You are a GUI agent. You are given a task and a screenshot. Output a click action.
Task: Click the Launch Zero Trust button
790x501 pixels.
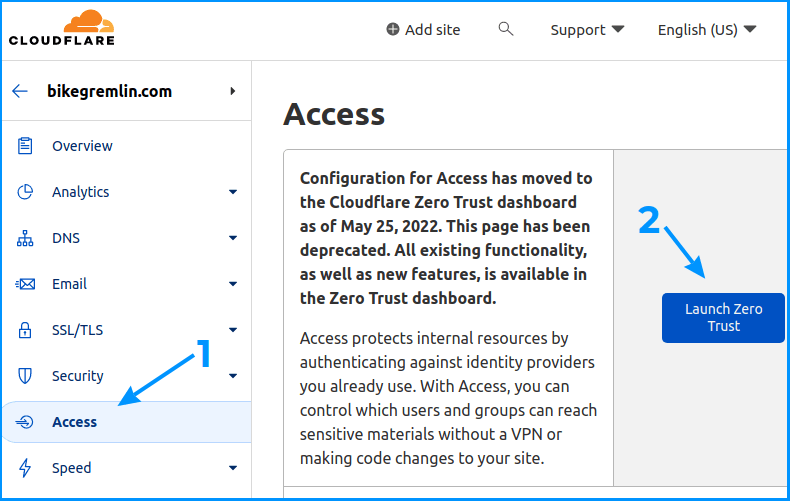[x=723, y=318]
